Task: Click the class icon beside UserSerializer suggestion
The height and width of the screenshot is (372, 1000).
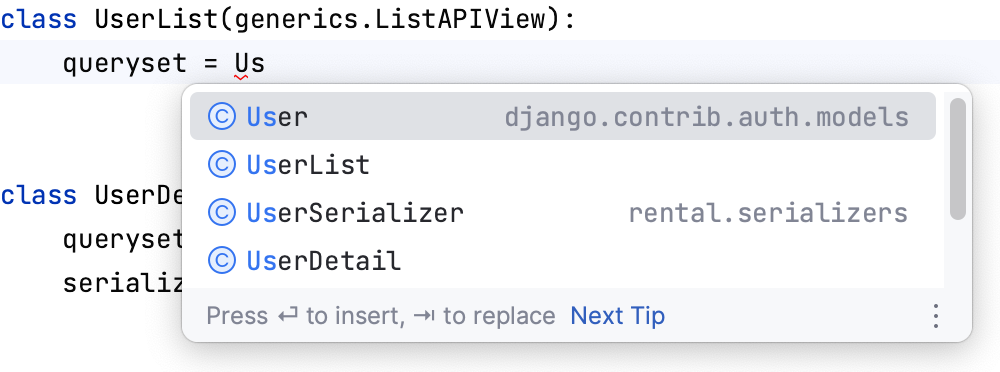Action: click(222, 212)
